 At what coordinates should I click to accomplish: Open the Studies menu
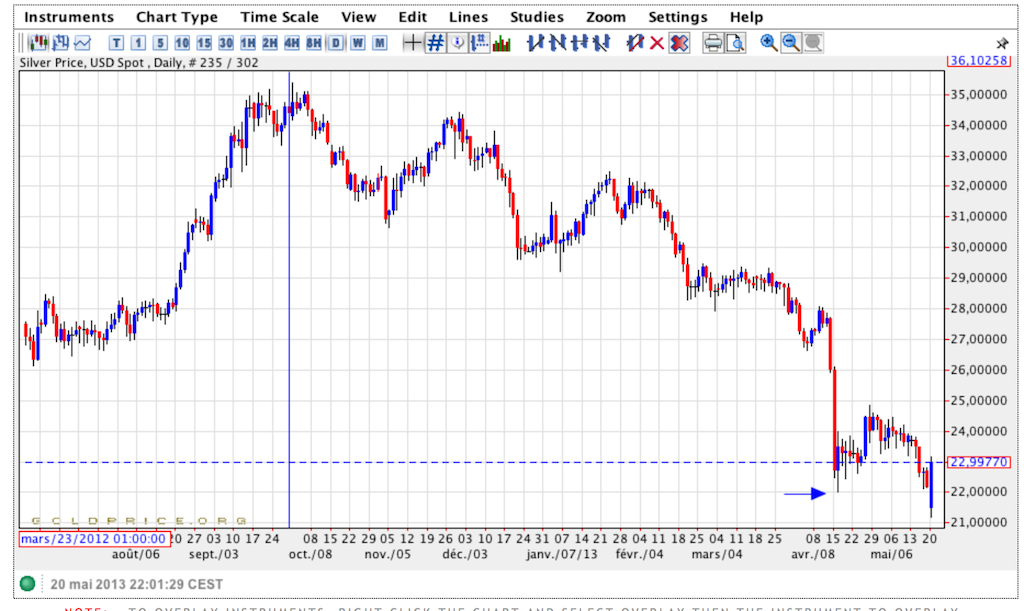(x=537, y=17)
